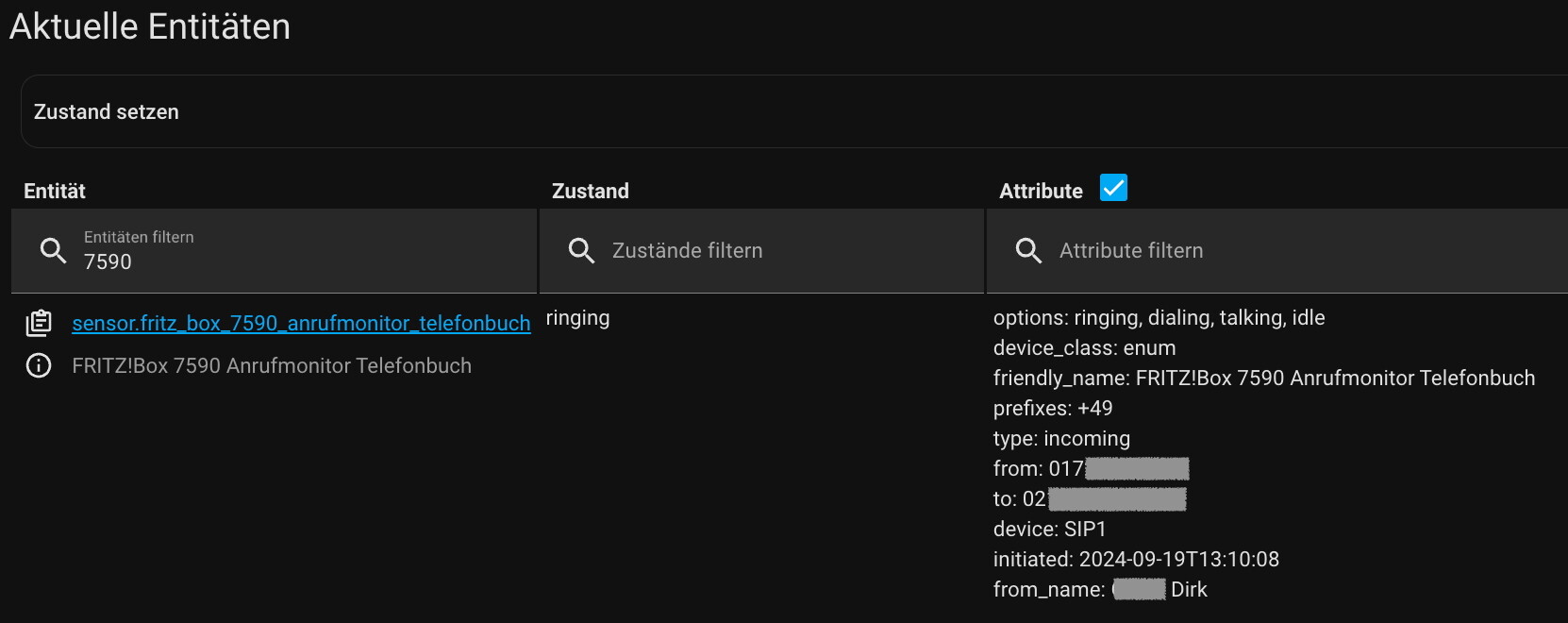Open the sensor.fritz_box_7590_anrufmonitor_telefonbuch entity link

(x=301, y=323)
